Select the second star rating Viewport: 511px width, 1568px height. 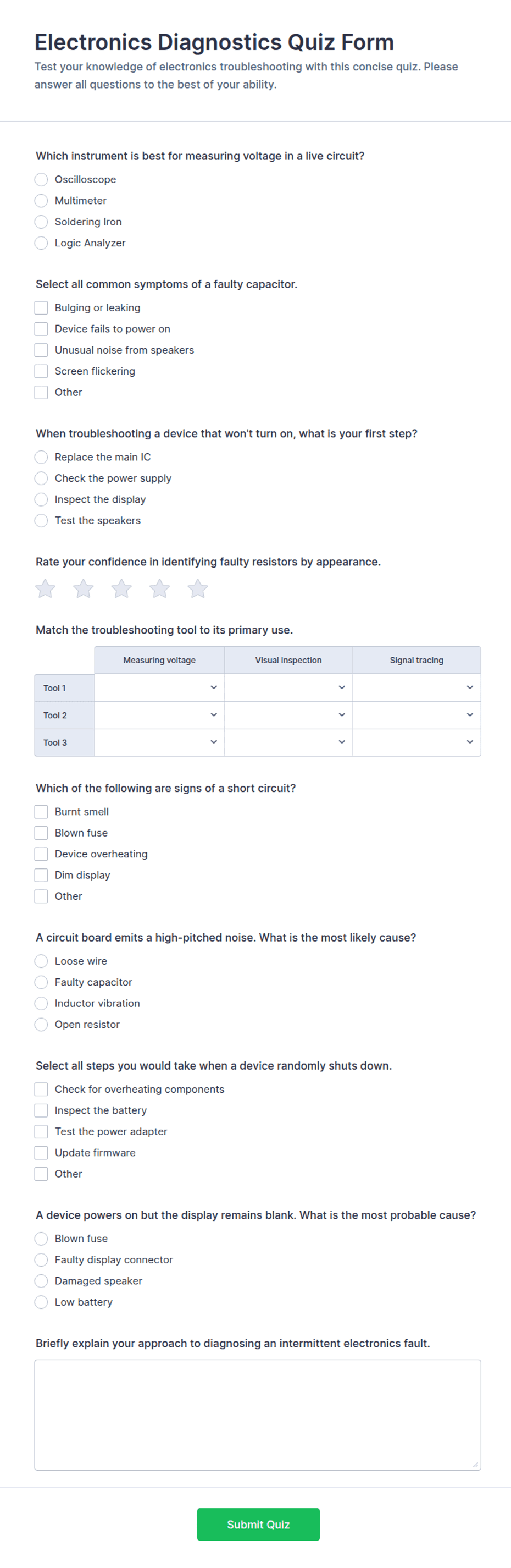84,588
